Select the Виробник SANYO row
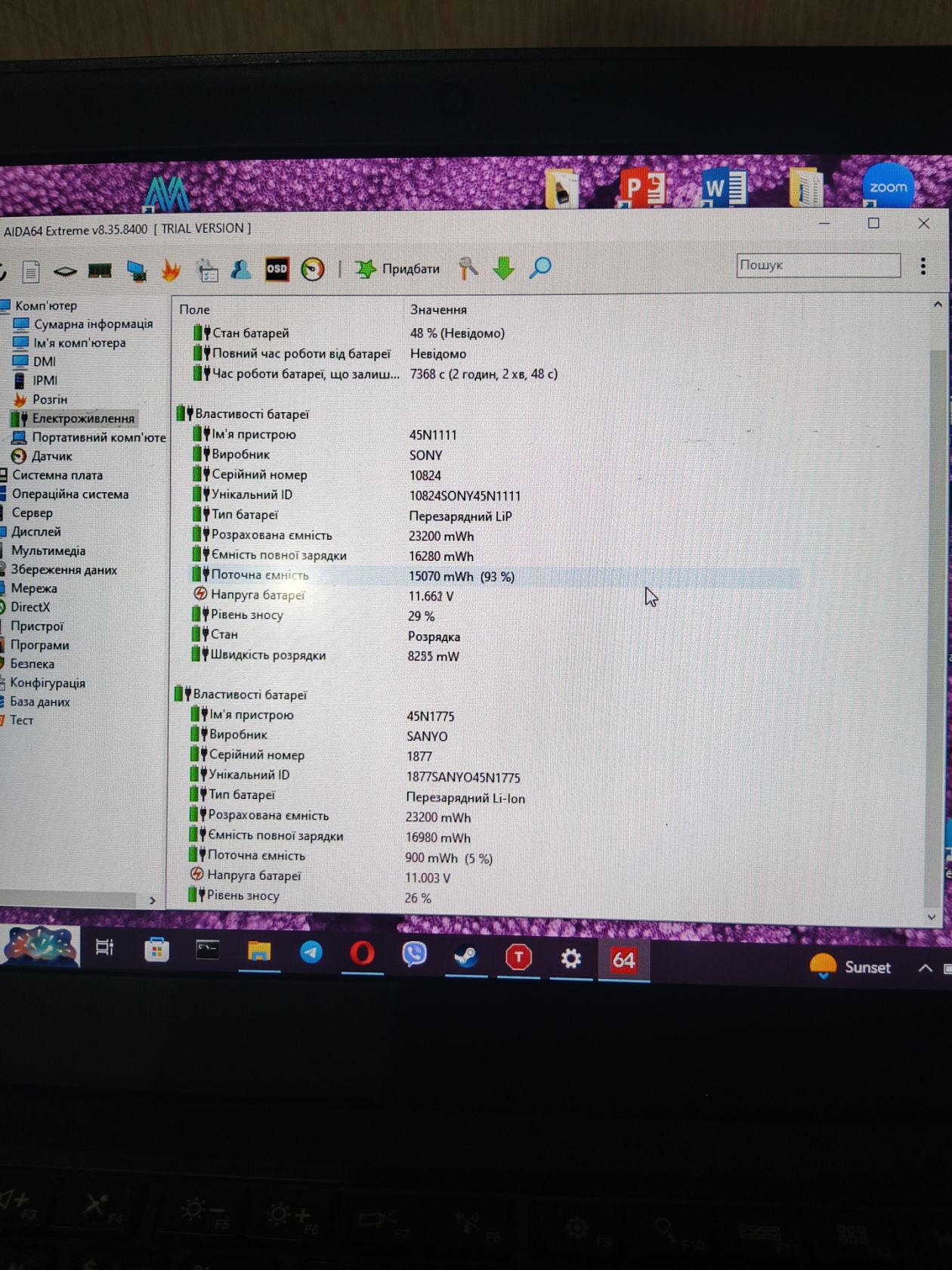Screen dimensions: 952x1270 coord(319,736)
